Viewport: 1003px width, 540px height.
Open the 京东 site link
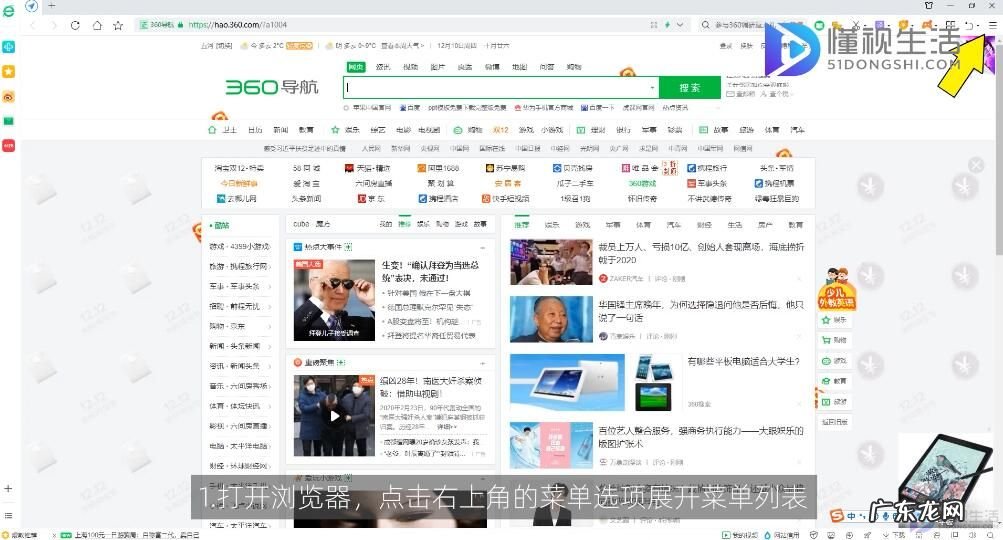[372, 198]
